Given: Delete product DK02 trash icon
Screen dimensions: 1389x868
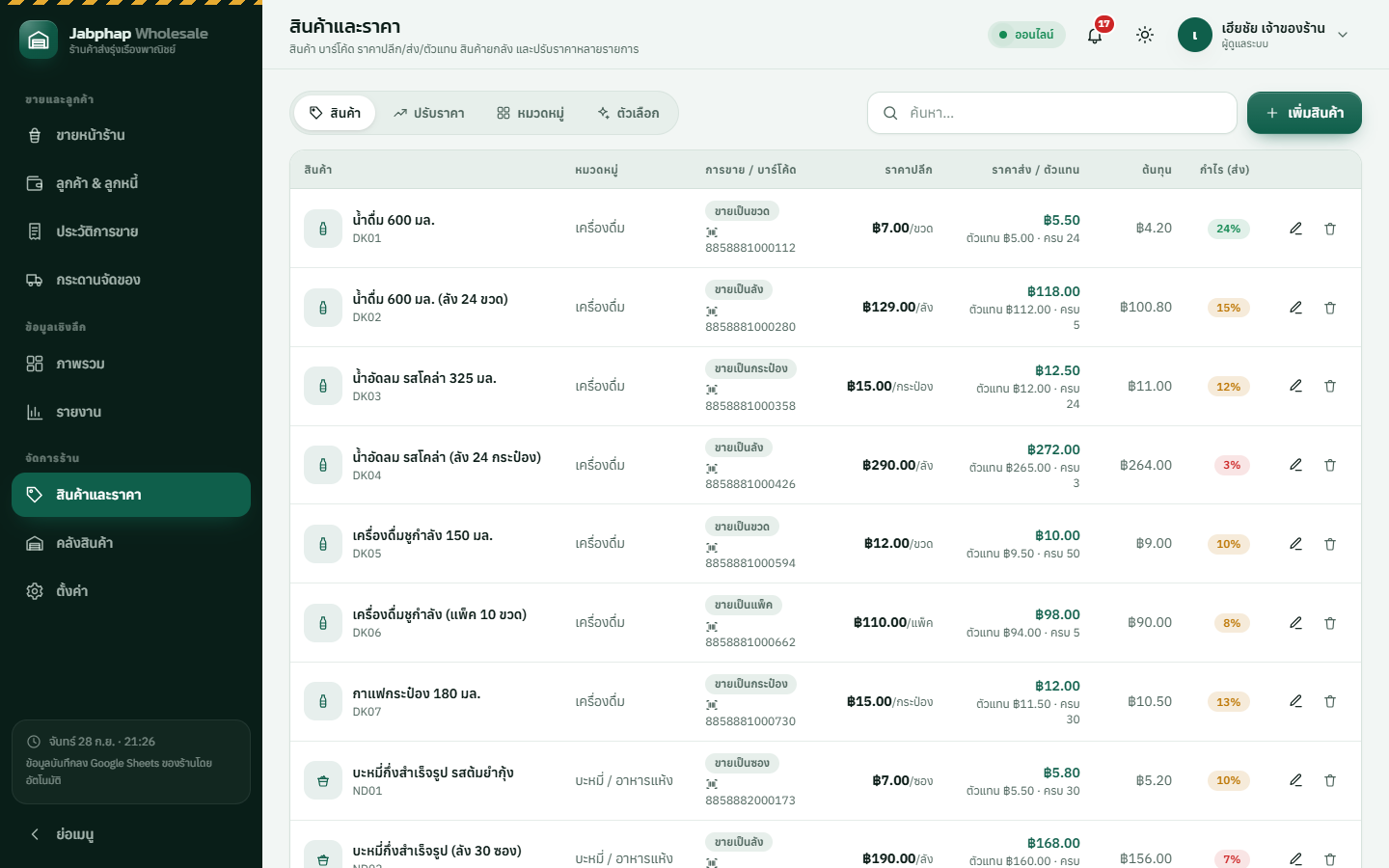Looking at the screenshot, I should click(1330, 308).
